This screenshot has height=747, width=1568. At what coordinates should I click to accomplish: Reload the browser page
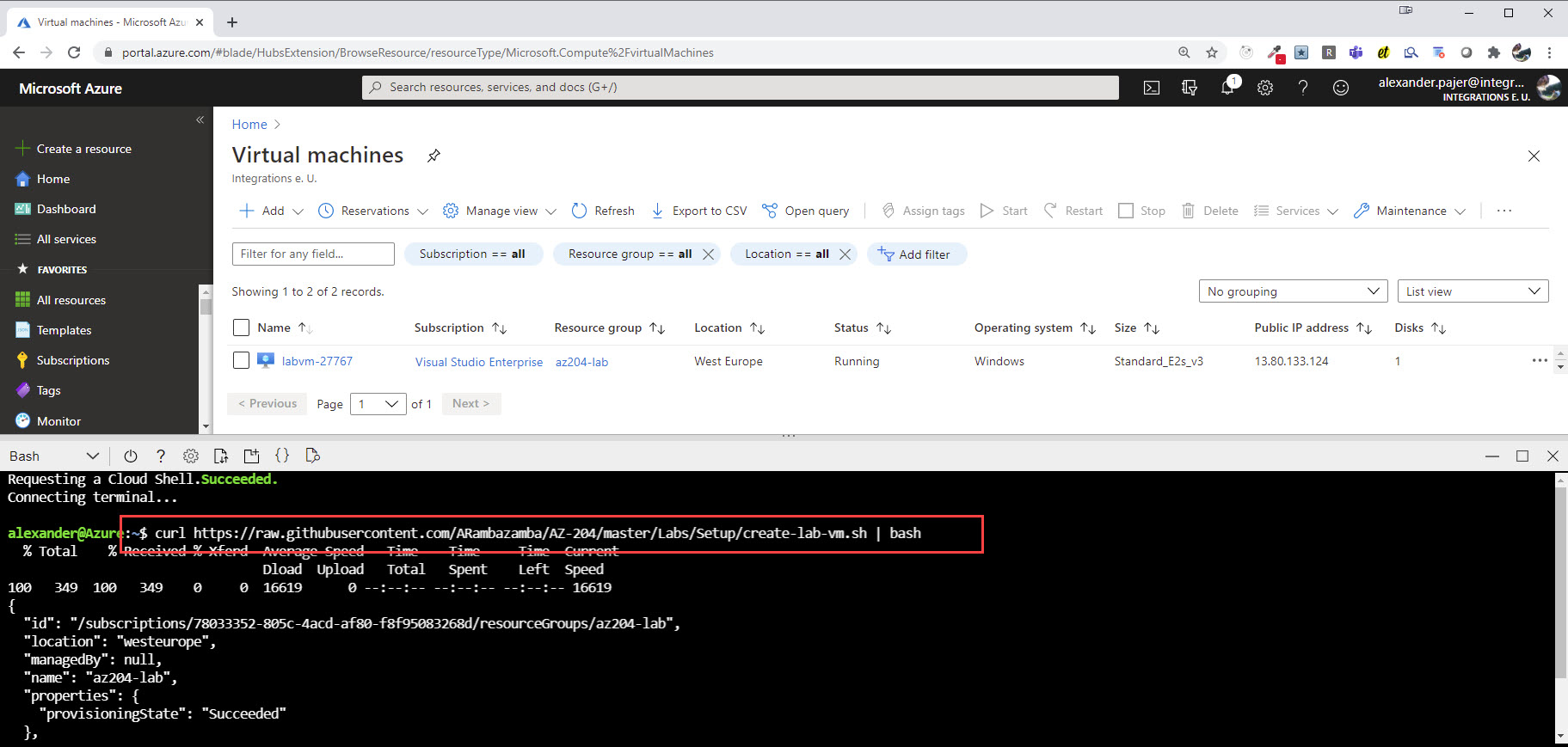click(x=74, y=52)
